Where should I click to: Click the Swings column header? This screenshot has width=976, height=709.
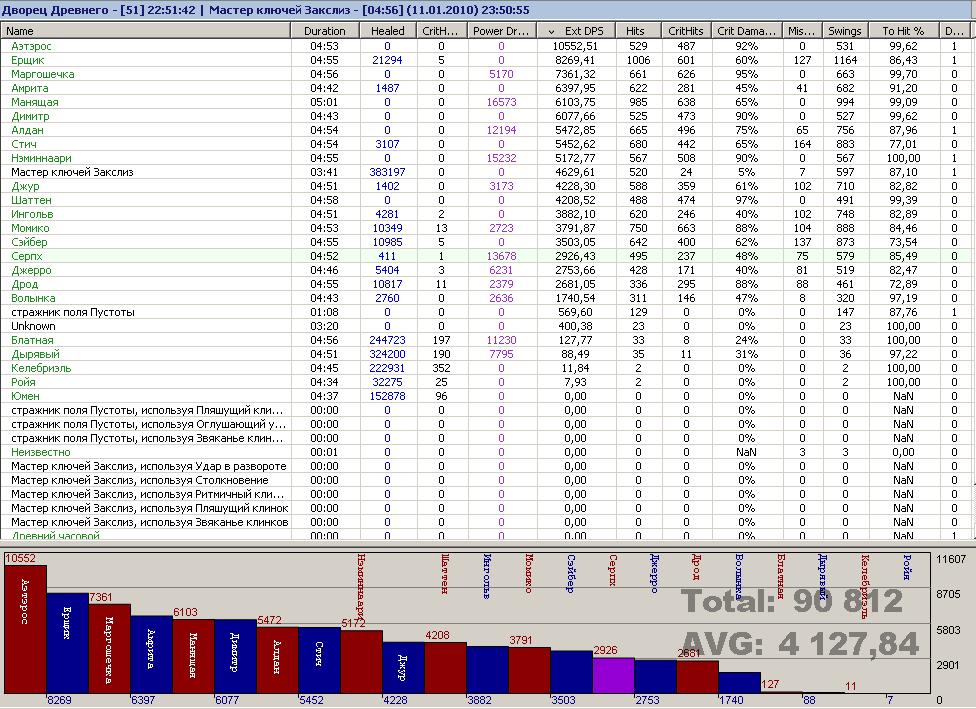845,31
